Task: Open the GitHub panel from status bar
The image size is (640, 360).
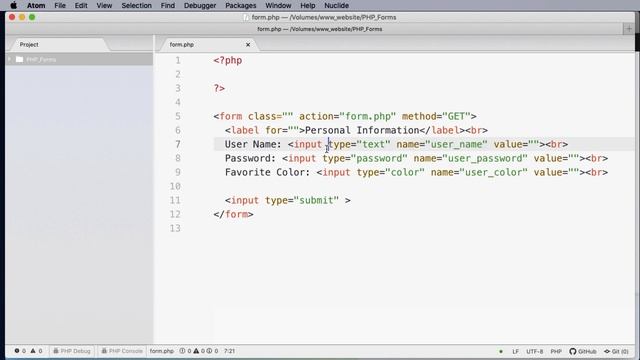Action: click(x=583, y=351)
